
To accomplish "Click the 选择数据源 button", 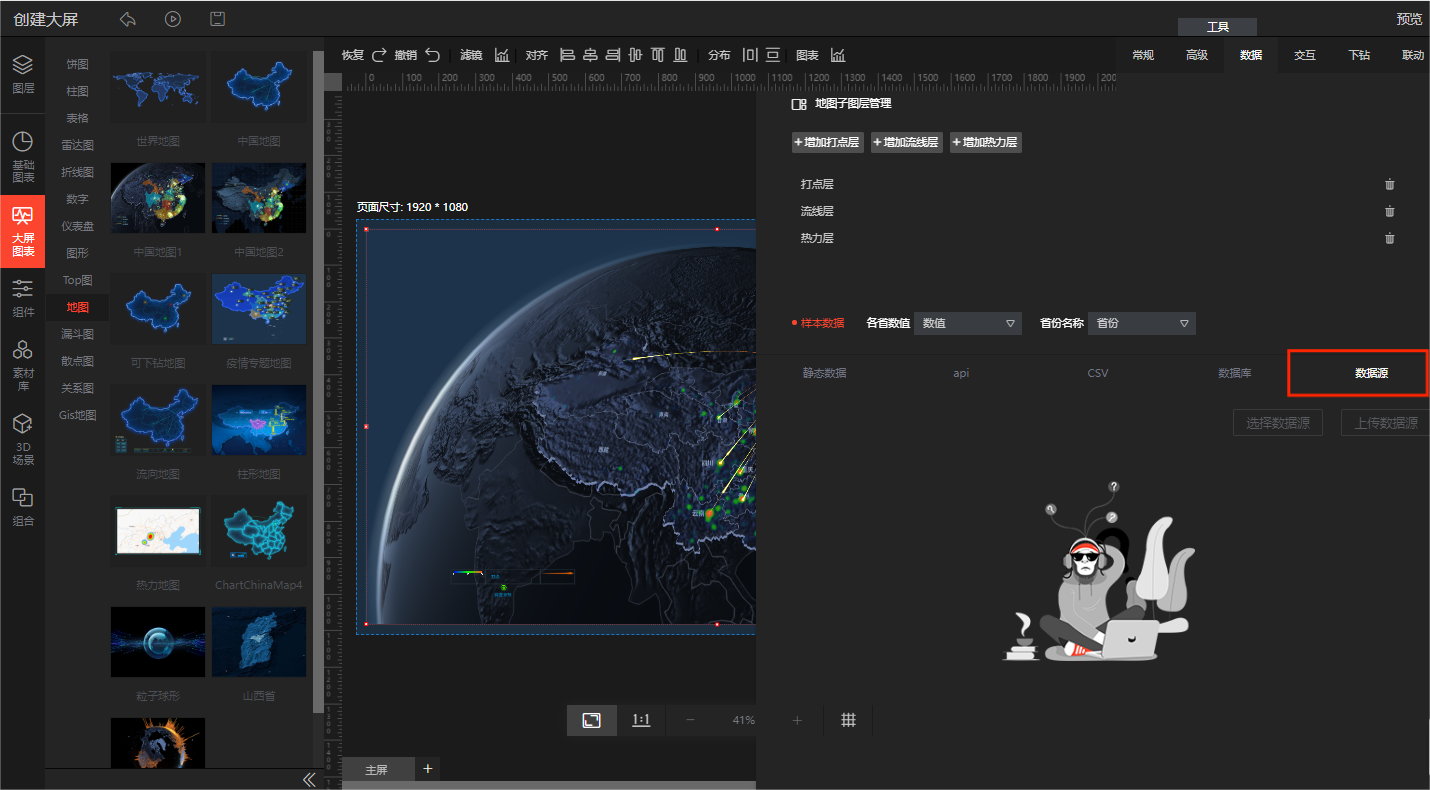I will click(x=1278, y=423).
